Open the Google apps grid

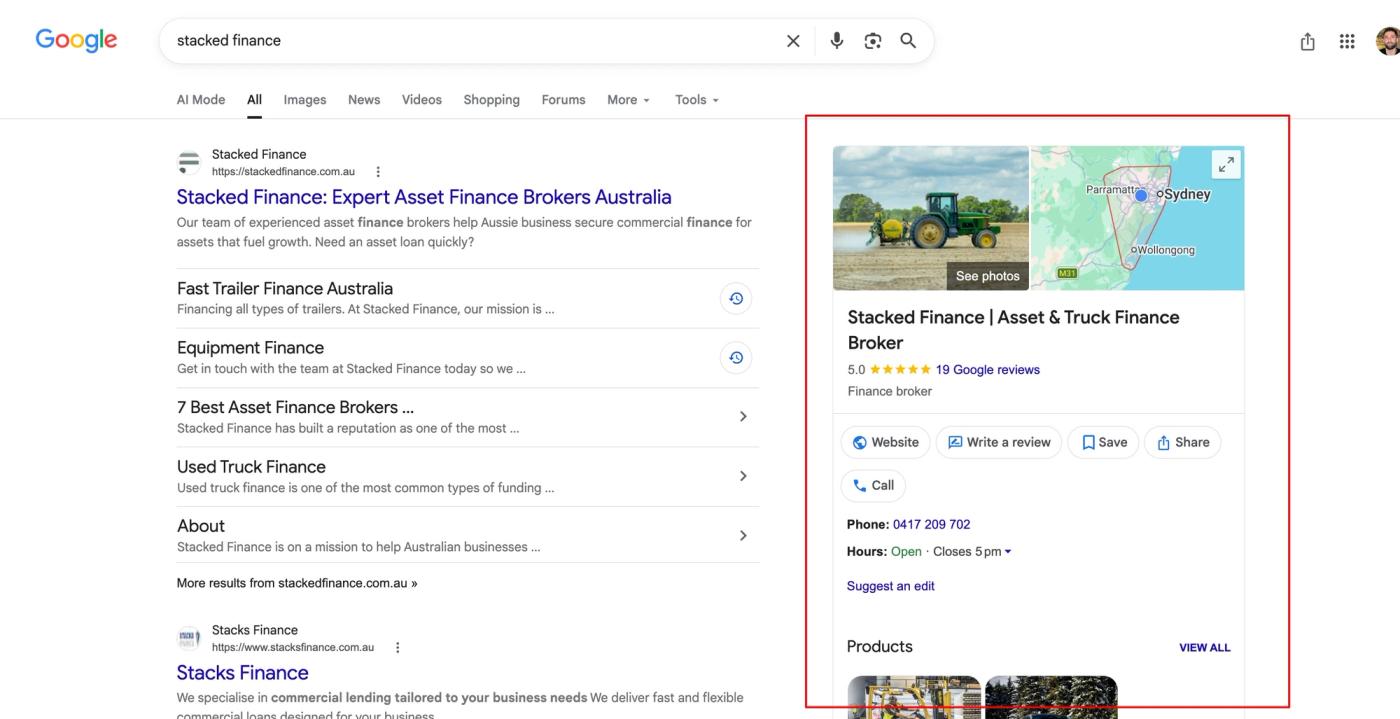point(1347,41)
